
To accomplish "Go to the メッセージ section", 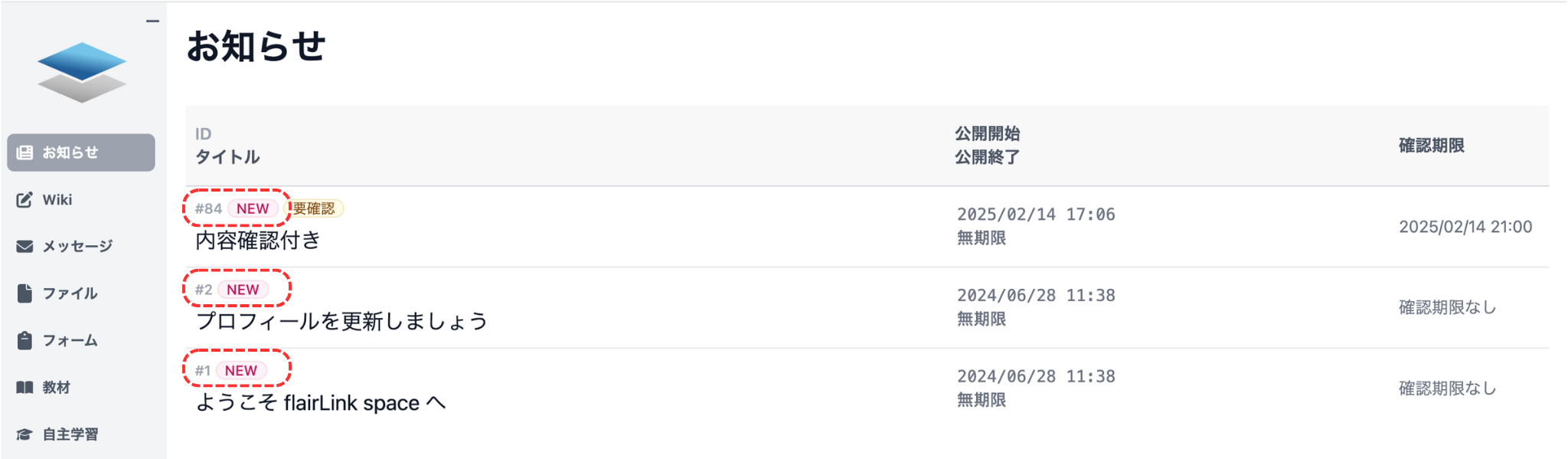I will point(77,246).
